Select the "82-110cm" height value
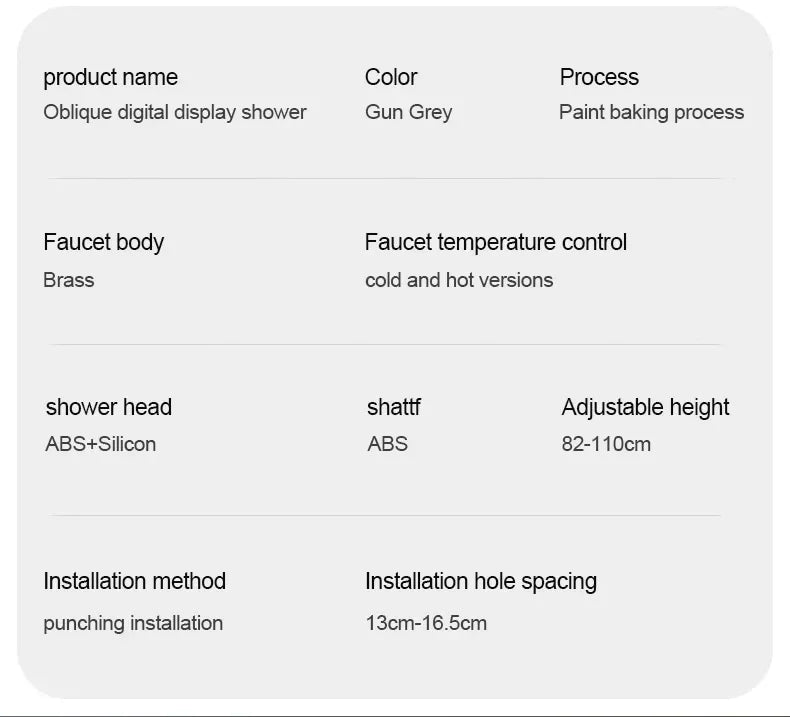 coord(606,444)
